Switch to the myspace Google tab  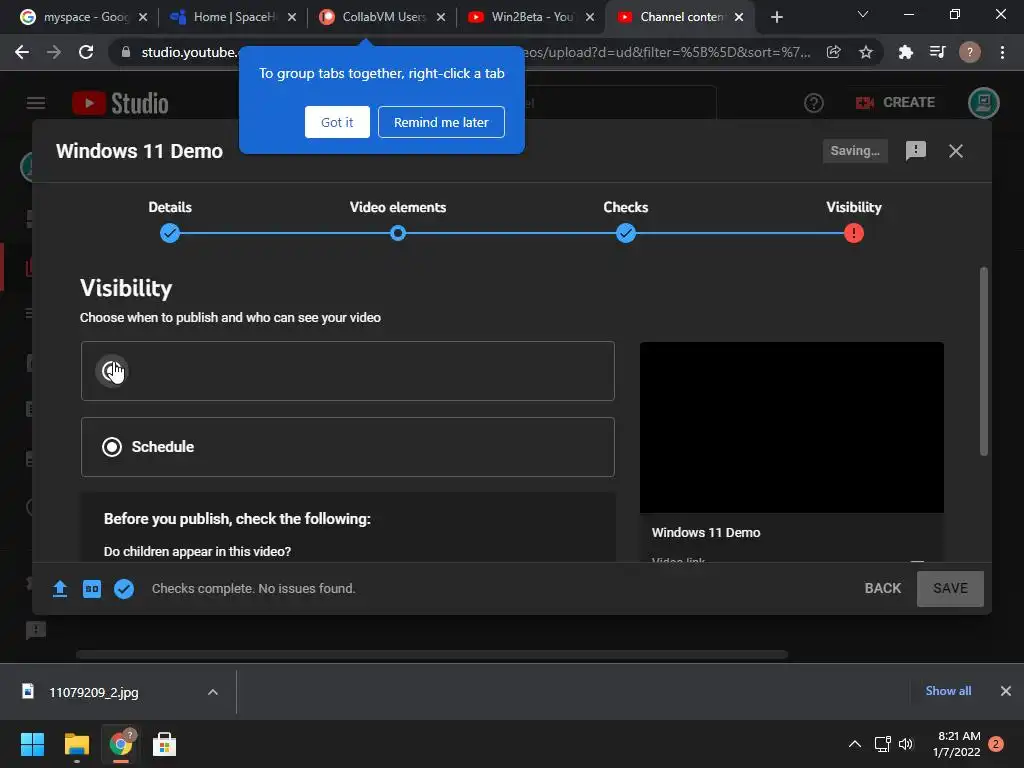click(x=82, y=17)
